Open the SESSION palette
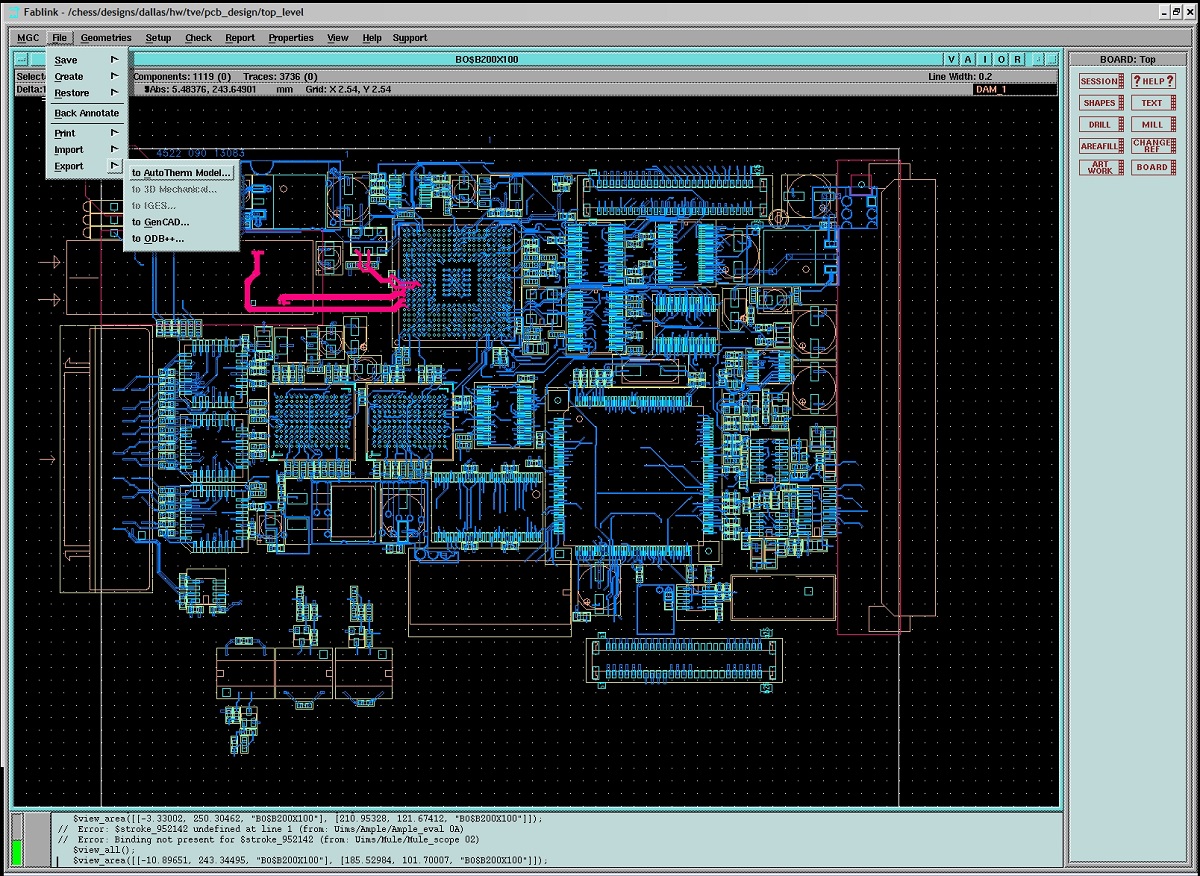 point(1099,80)
